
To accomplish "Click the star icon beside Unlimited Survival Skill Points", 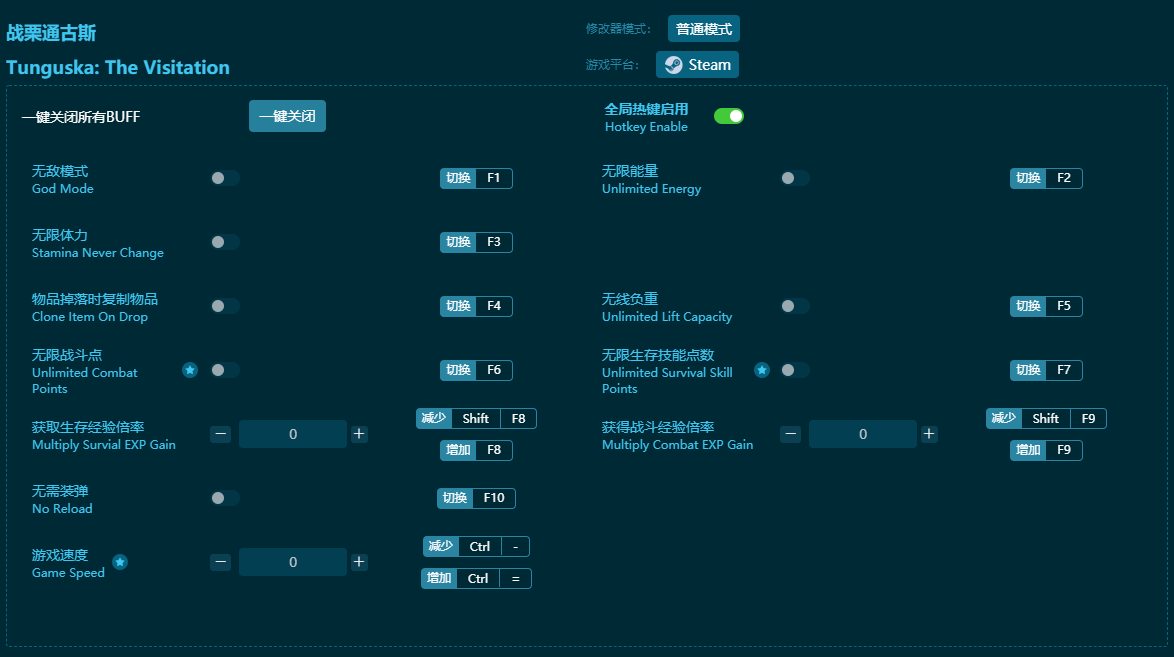I will 762,370.
